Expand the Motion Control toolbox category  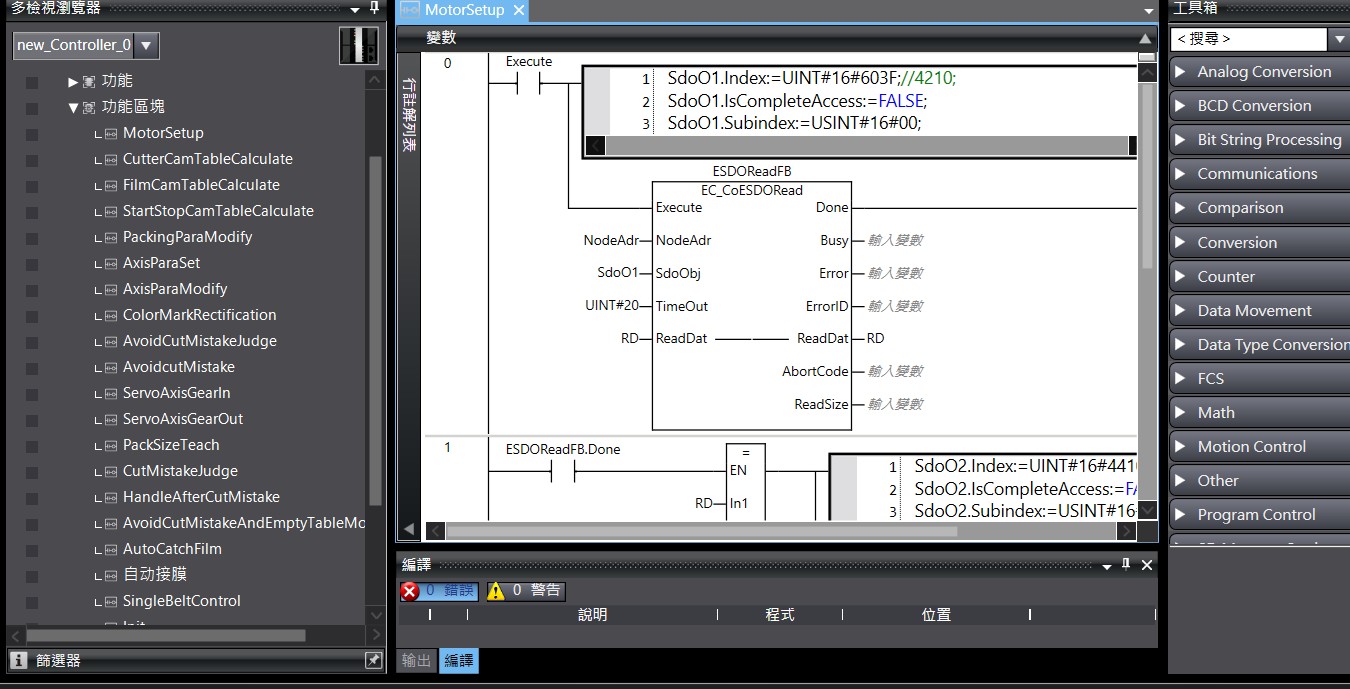coord(1181,447)
